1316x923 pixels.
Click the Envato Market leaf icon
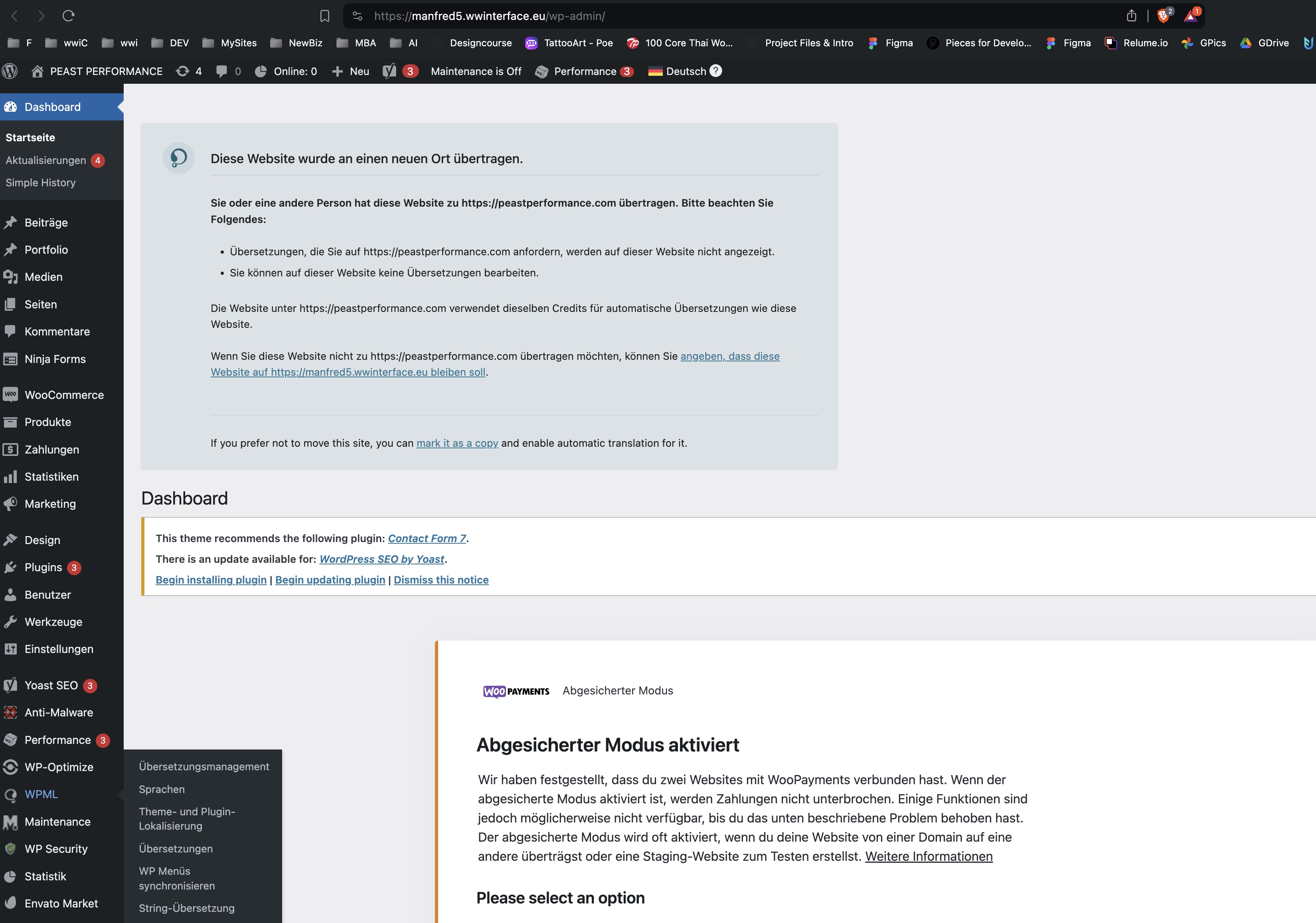tap(10, 903)
